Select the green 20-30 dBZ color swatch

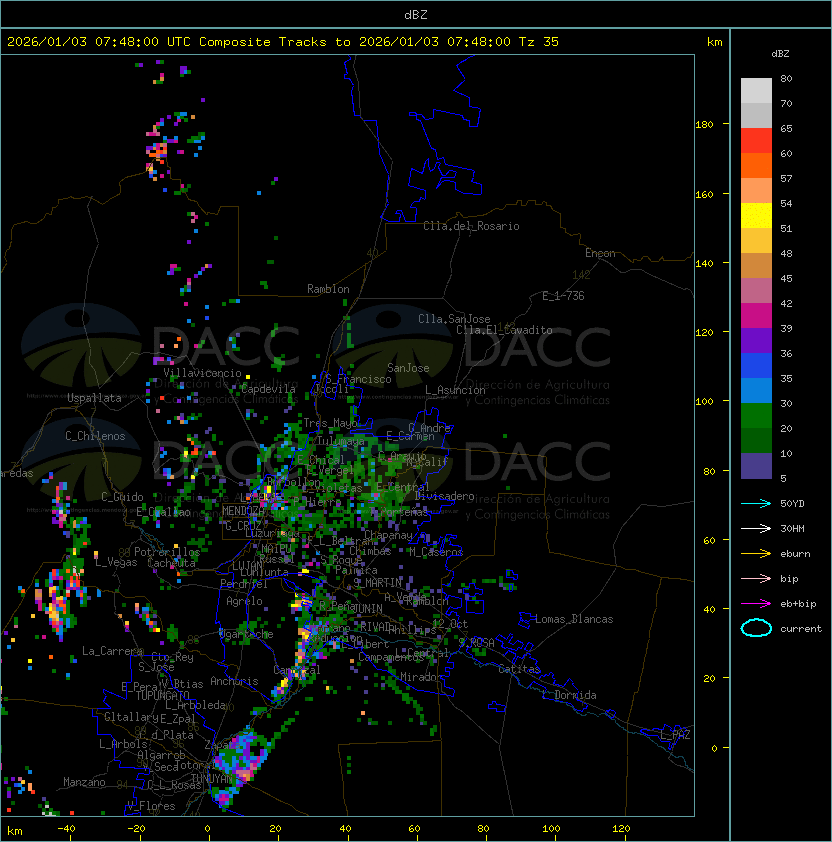coord(756,416)
